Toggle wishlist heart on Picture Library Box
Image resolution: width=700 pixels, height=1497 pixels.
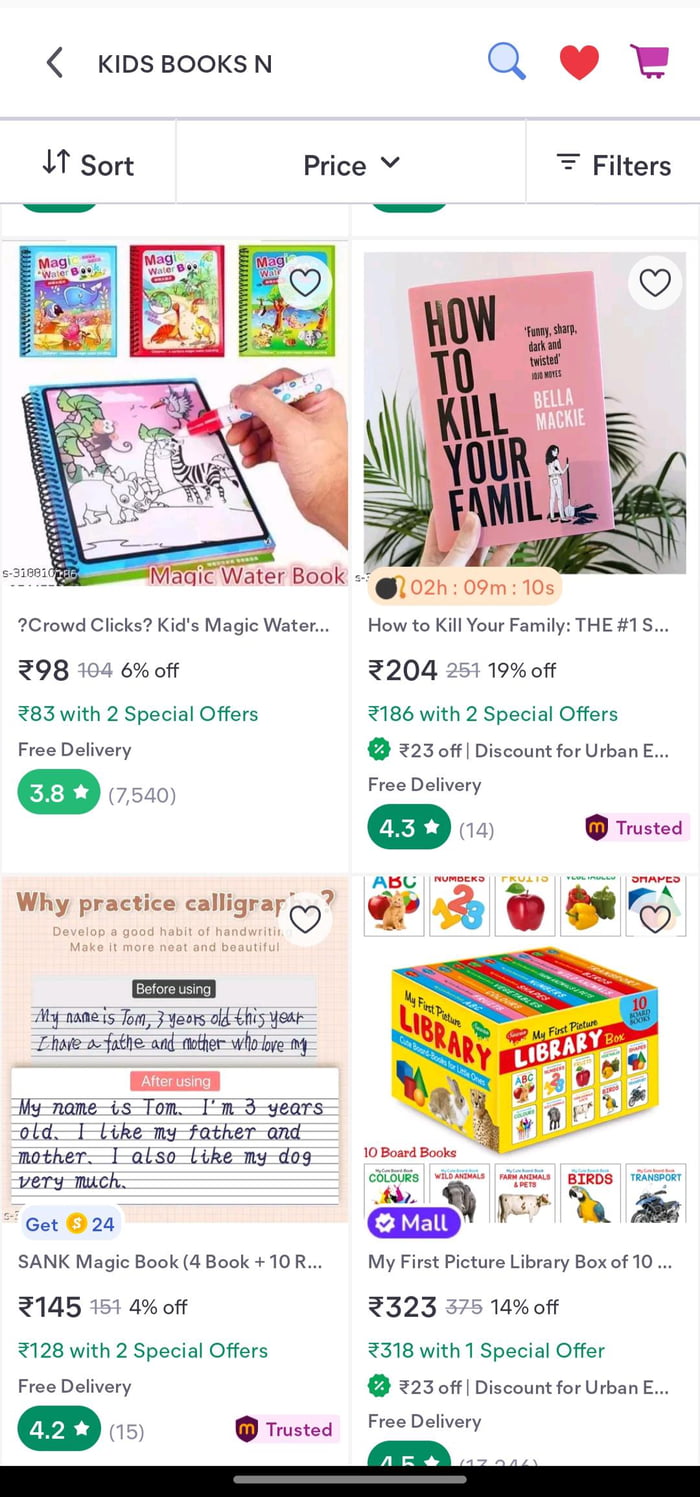click(655, 919)
